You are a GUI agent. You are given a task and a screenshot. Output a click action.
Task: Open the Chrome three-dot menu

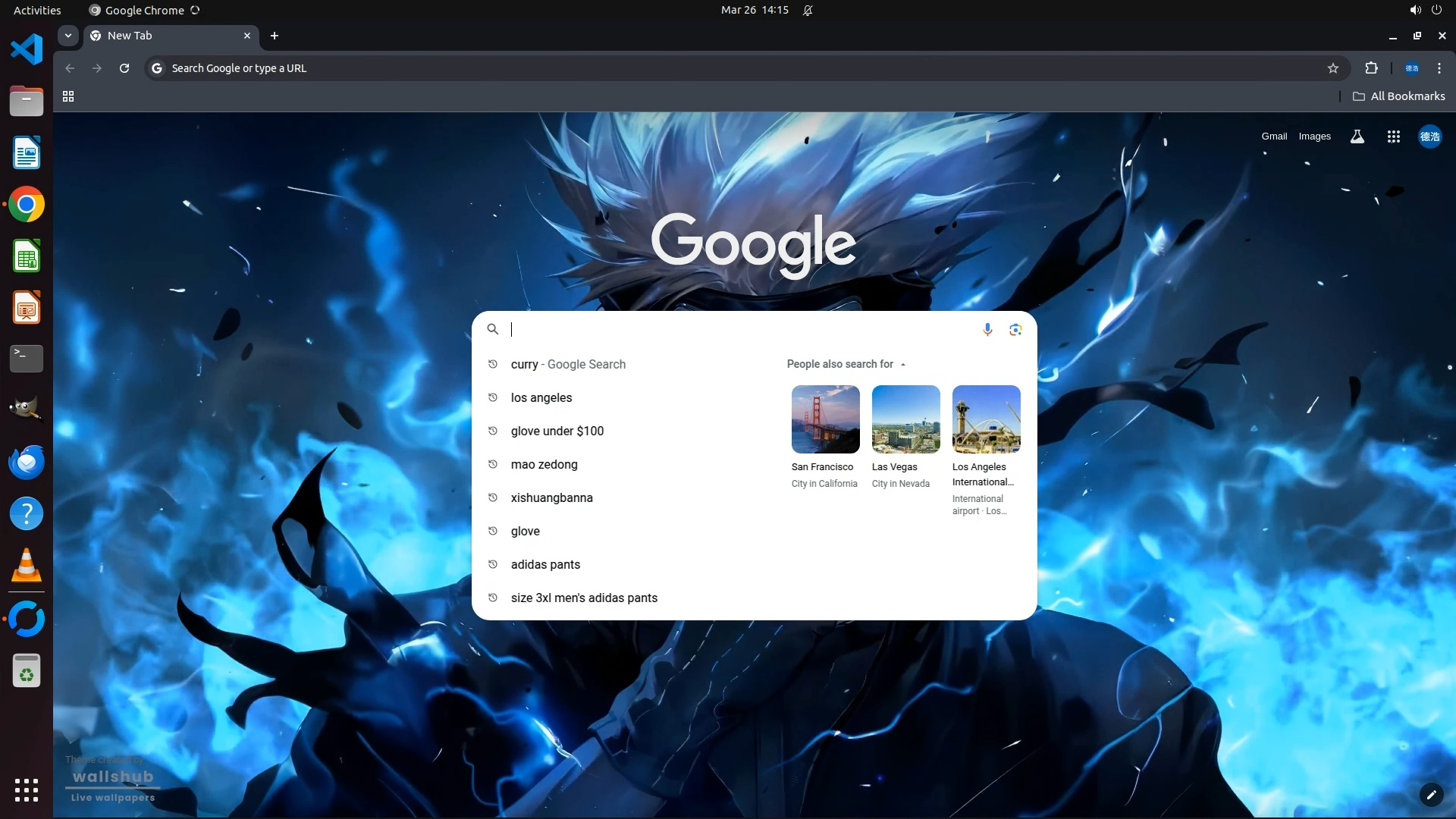click(1439, 68)
